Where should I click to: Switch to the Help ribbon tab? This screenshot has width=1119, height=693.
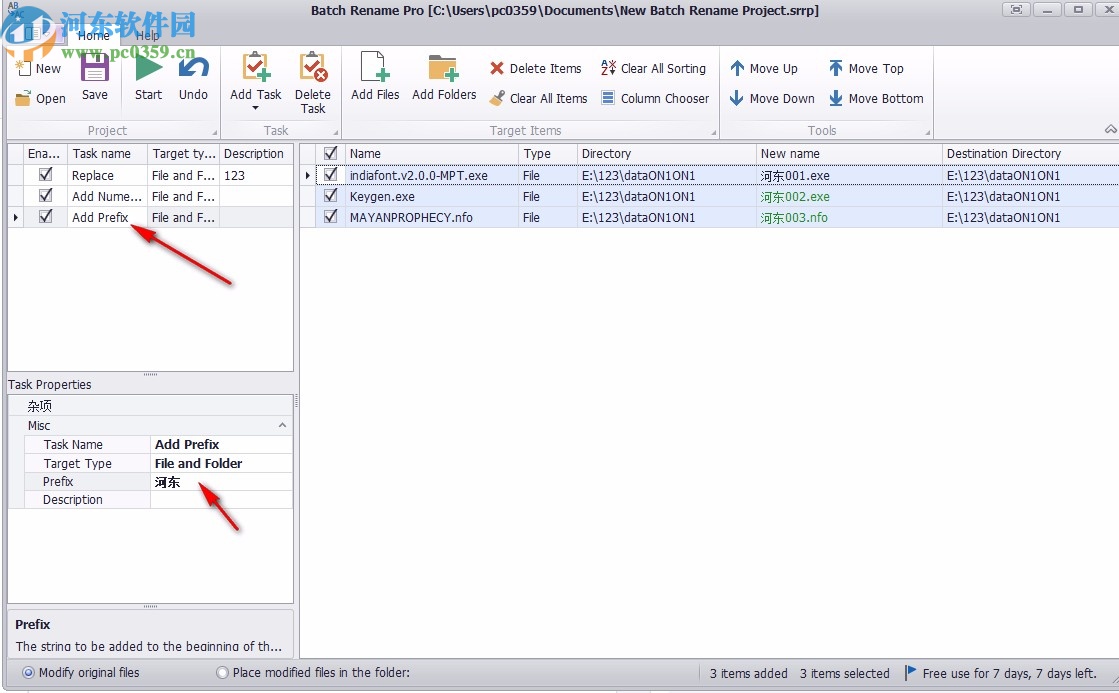[x=148, y=35]
